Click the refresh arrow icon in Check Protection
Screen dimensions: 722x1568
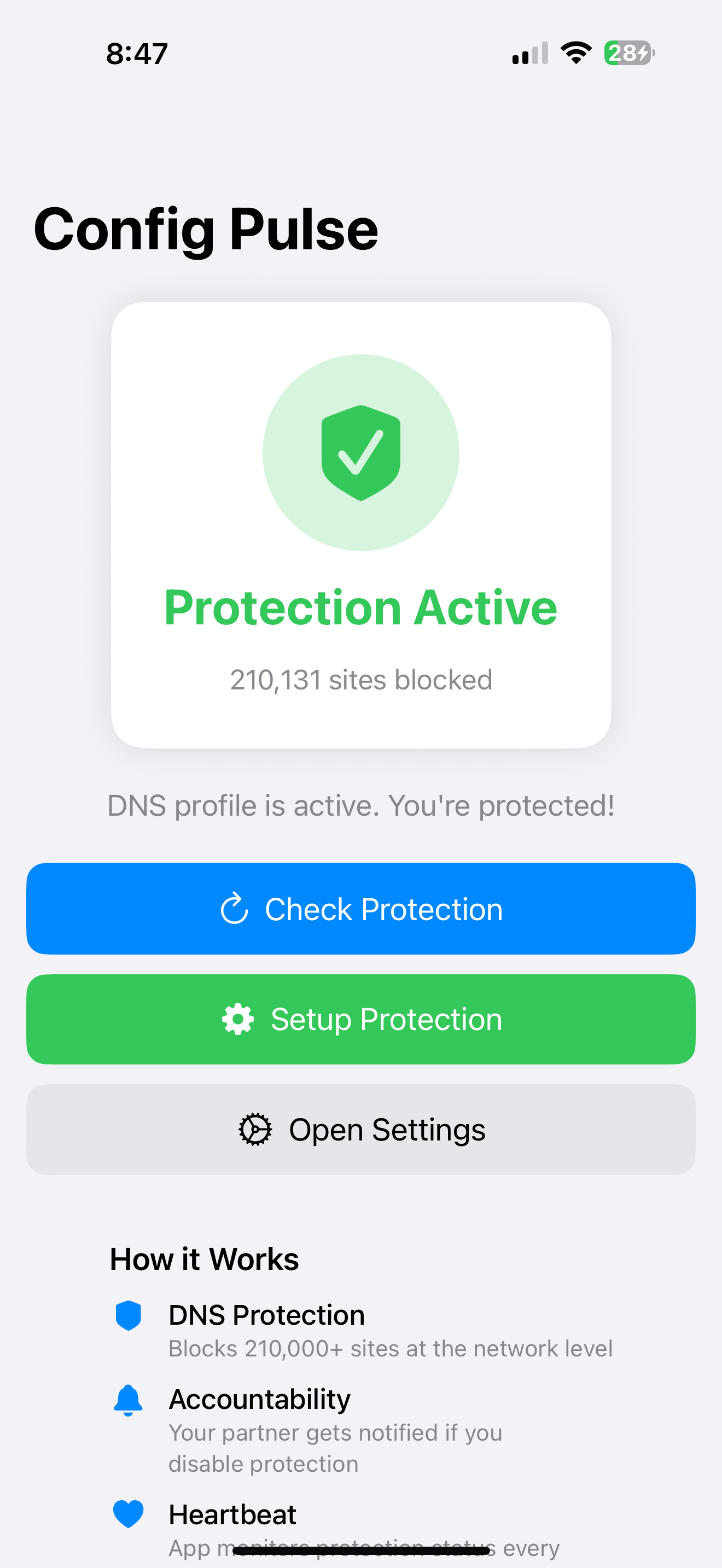234,909
